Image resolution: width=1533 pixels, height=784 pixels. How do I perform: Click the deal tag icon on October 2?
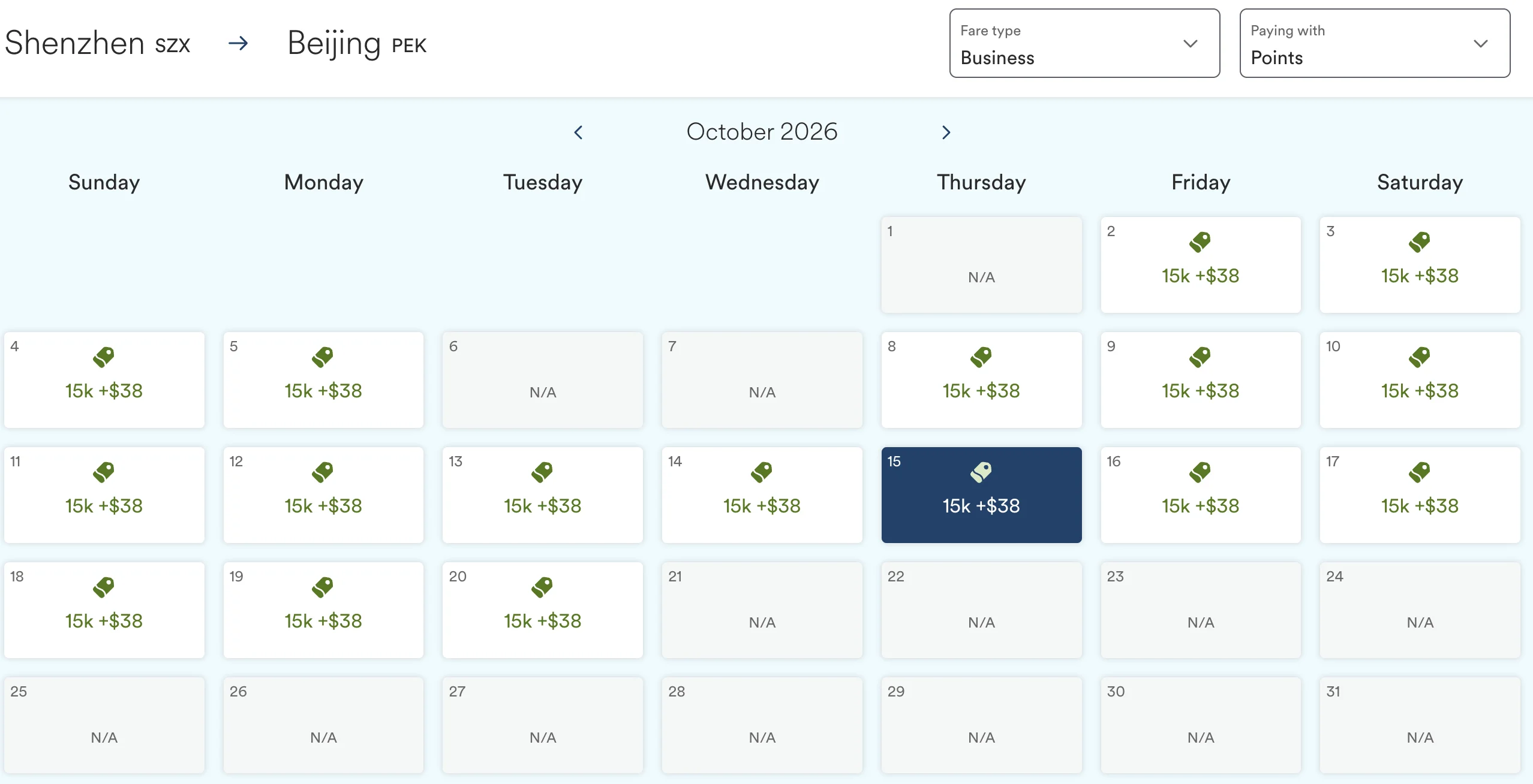pos(1200,242)
